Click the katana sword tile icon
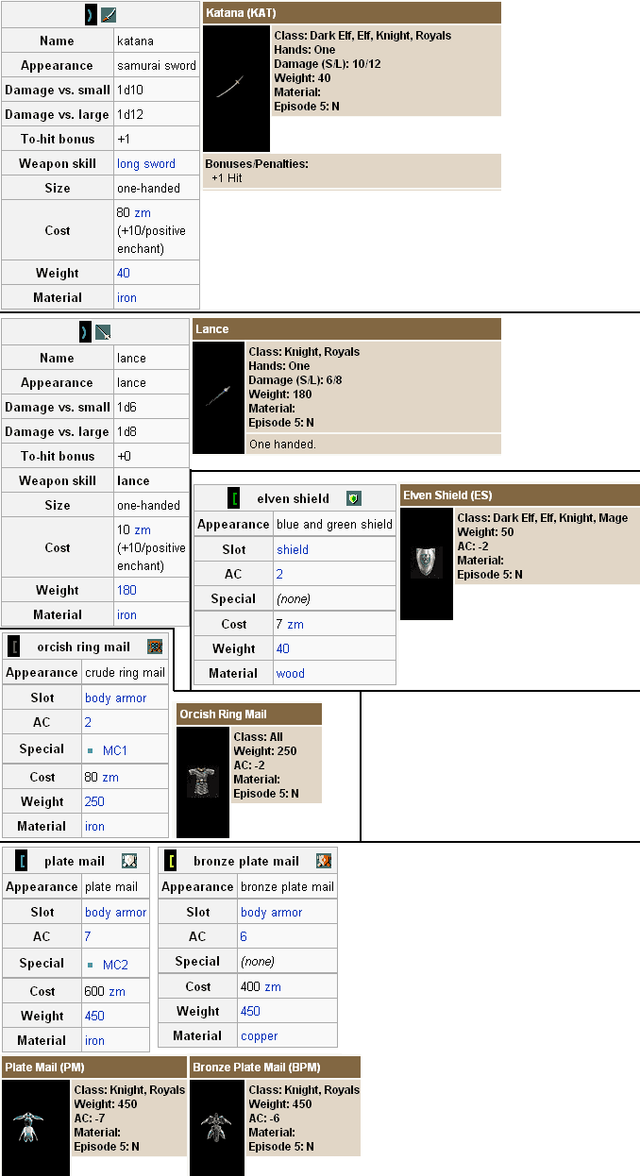This screenshot has width=640, height=1176. (109, 15)
